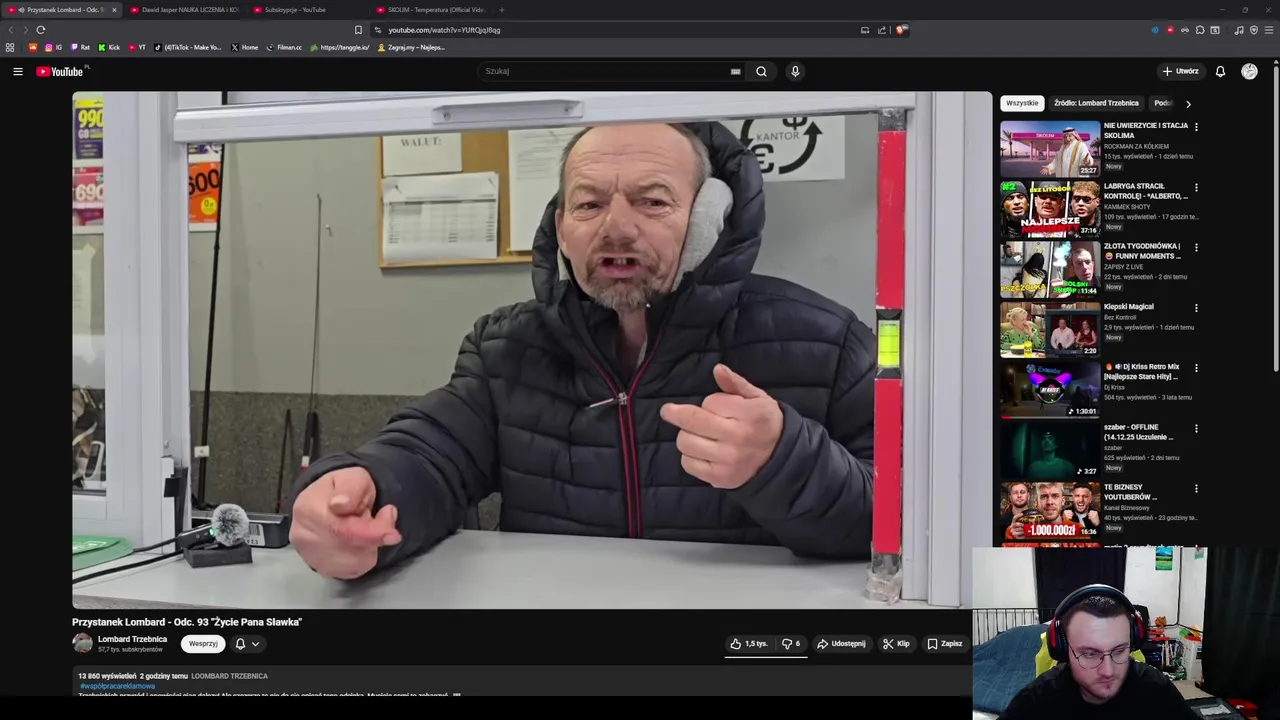
Task: Open YouTube notifications bell
Action: 1220,71
